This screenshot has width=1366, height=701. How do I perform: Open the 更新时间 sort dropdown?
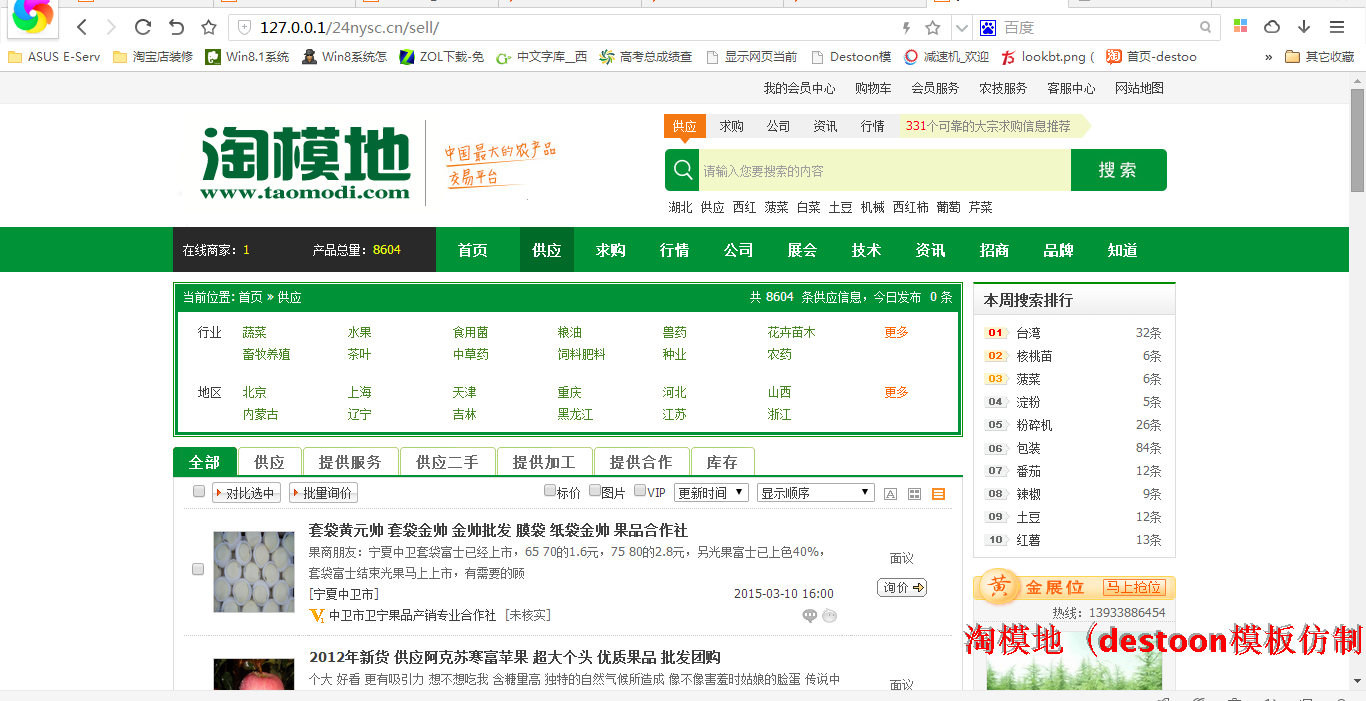point(711,493)
